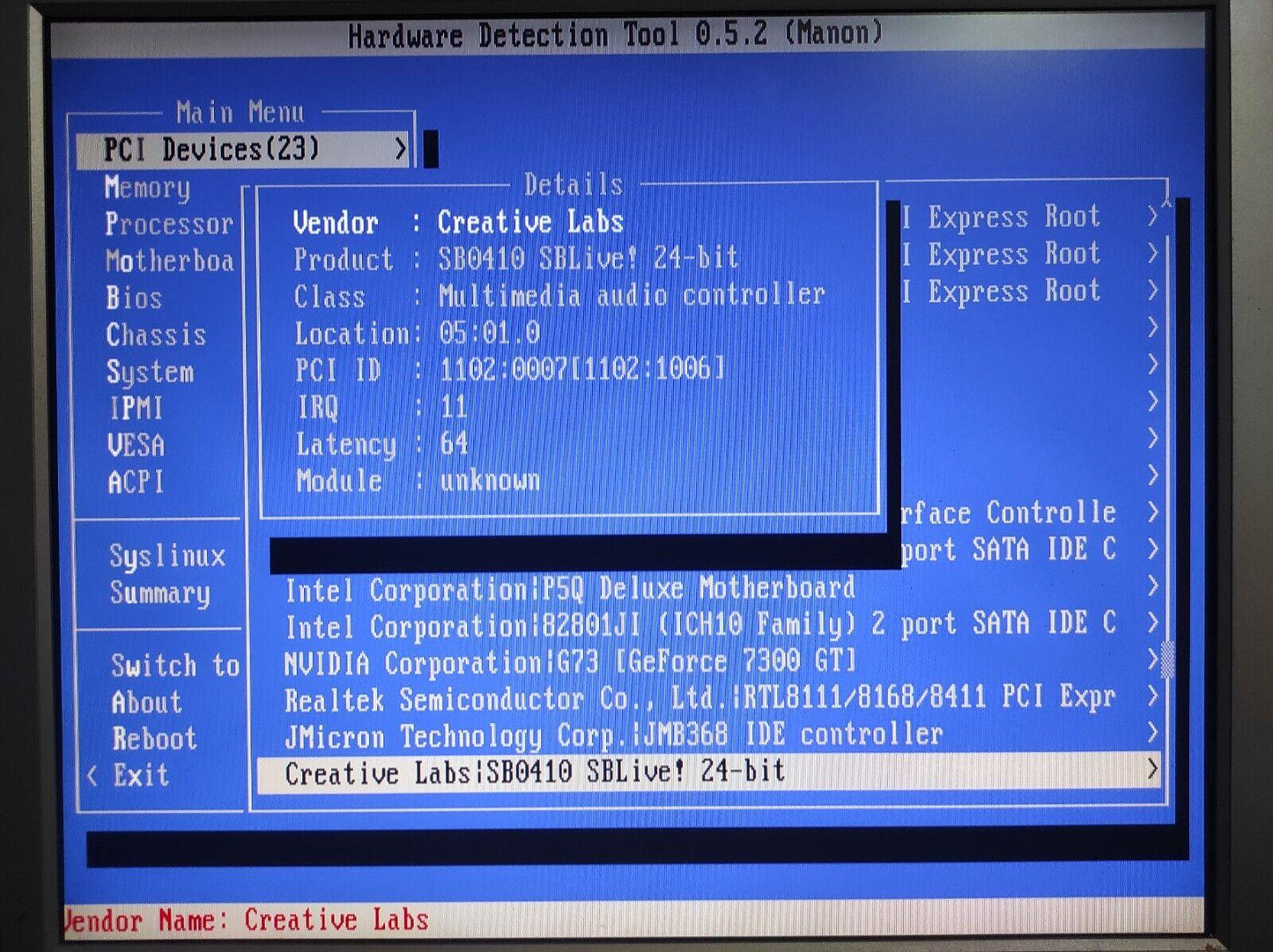Image resolution: width=1273 pixels, height=952 pixels.
Task: Select the Bios menu entry
Action: pyautogui.click(x=134, y=299)
